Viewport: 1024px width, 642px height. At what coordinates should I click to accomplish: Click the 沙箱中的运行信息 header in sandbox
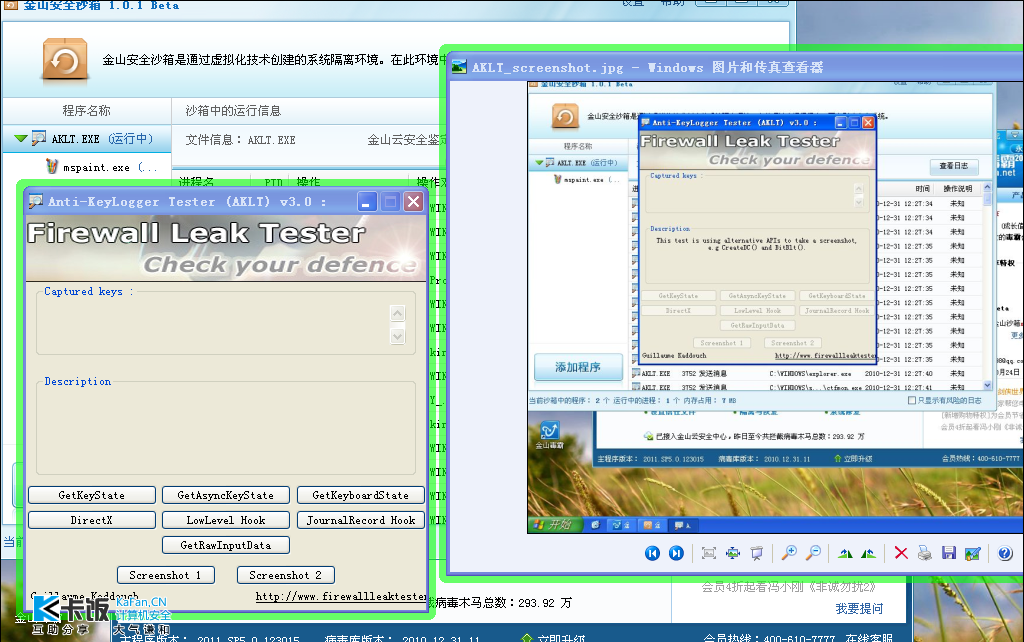[x=233, y=110]
